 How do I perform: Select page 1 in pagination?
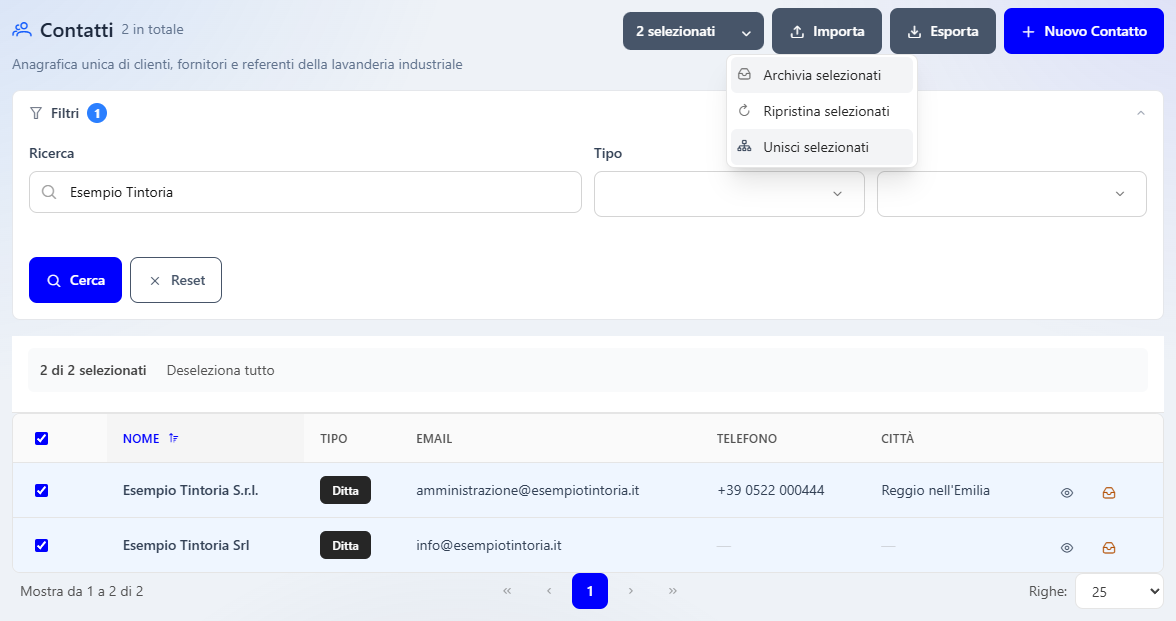tap(590, 591)
